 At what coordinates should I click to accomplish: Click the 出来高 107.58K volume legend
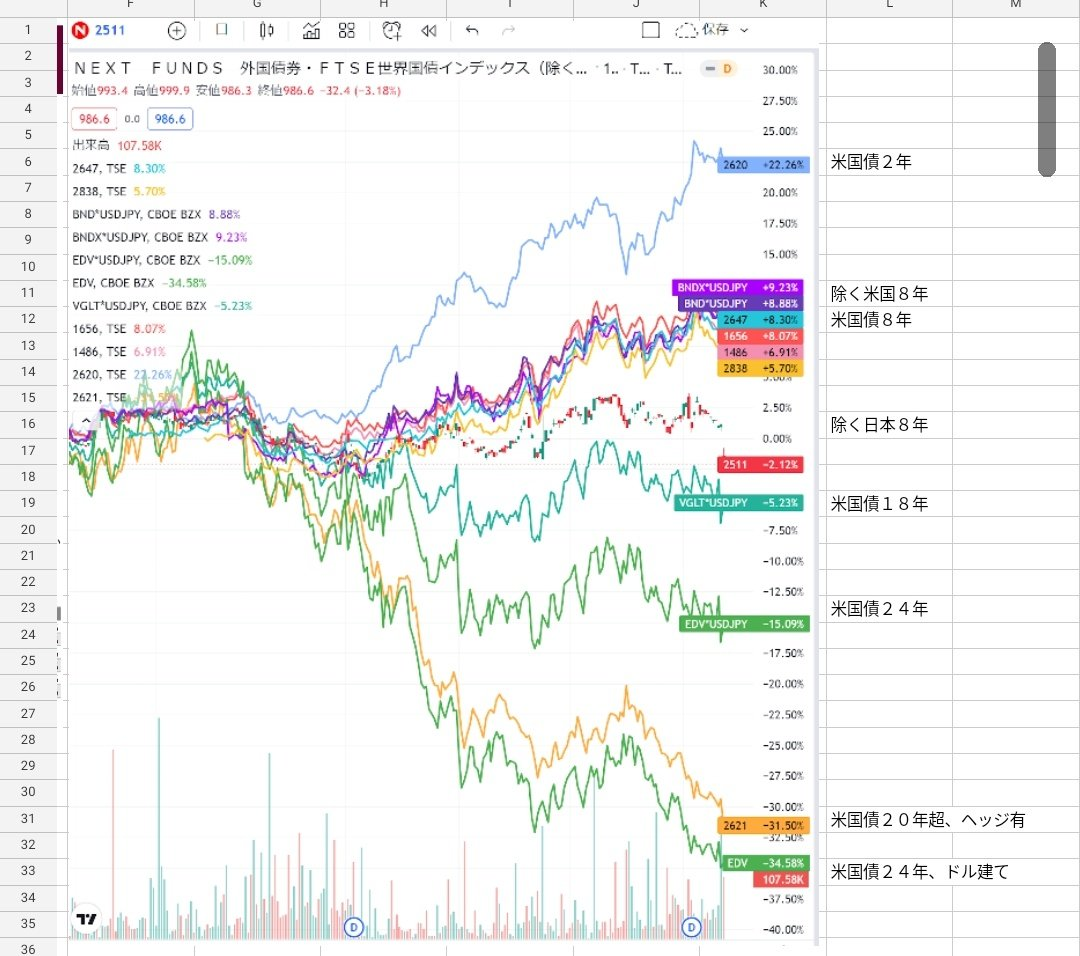click(x=116, y=145)
